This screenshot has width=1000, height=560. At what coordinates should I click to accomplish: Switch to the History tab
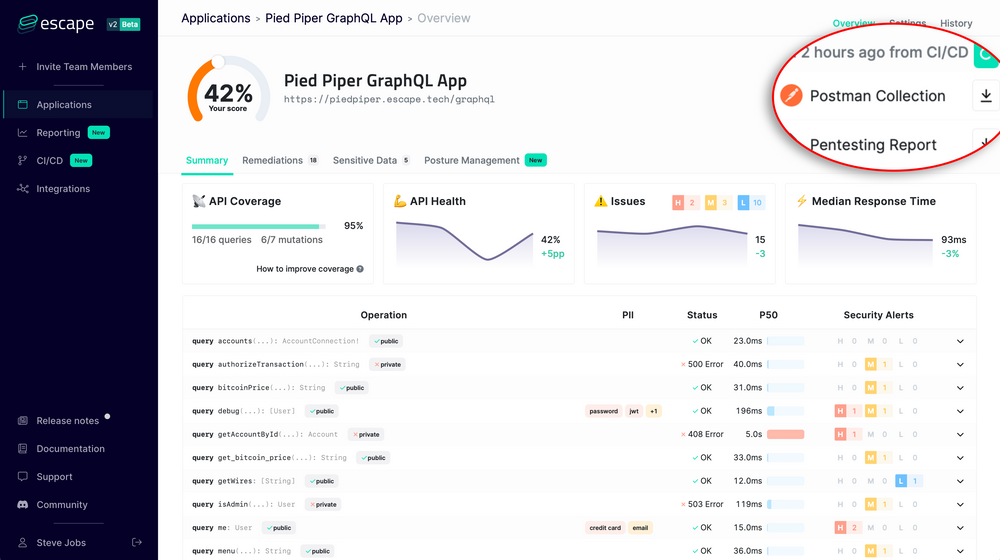pos(956,23)
